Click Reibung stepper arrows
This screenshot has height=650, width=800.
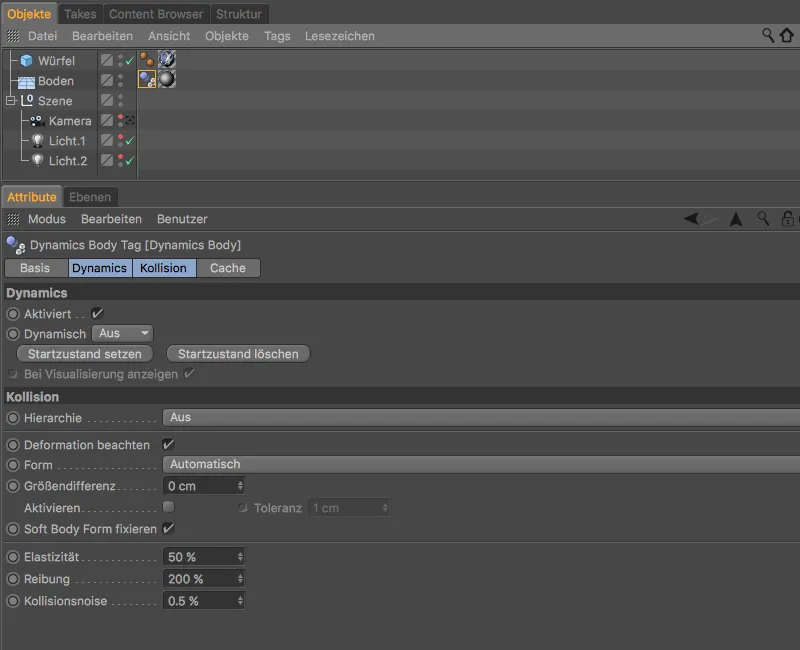point(240,579)
